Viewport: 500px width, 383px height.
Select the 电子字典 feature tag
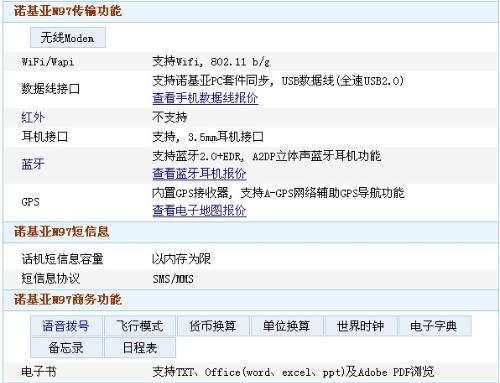point(434,326)
